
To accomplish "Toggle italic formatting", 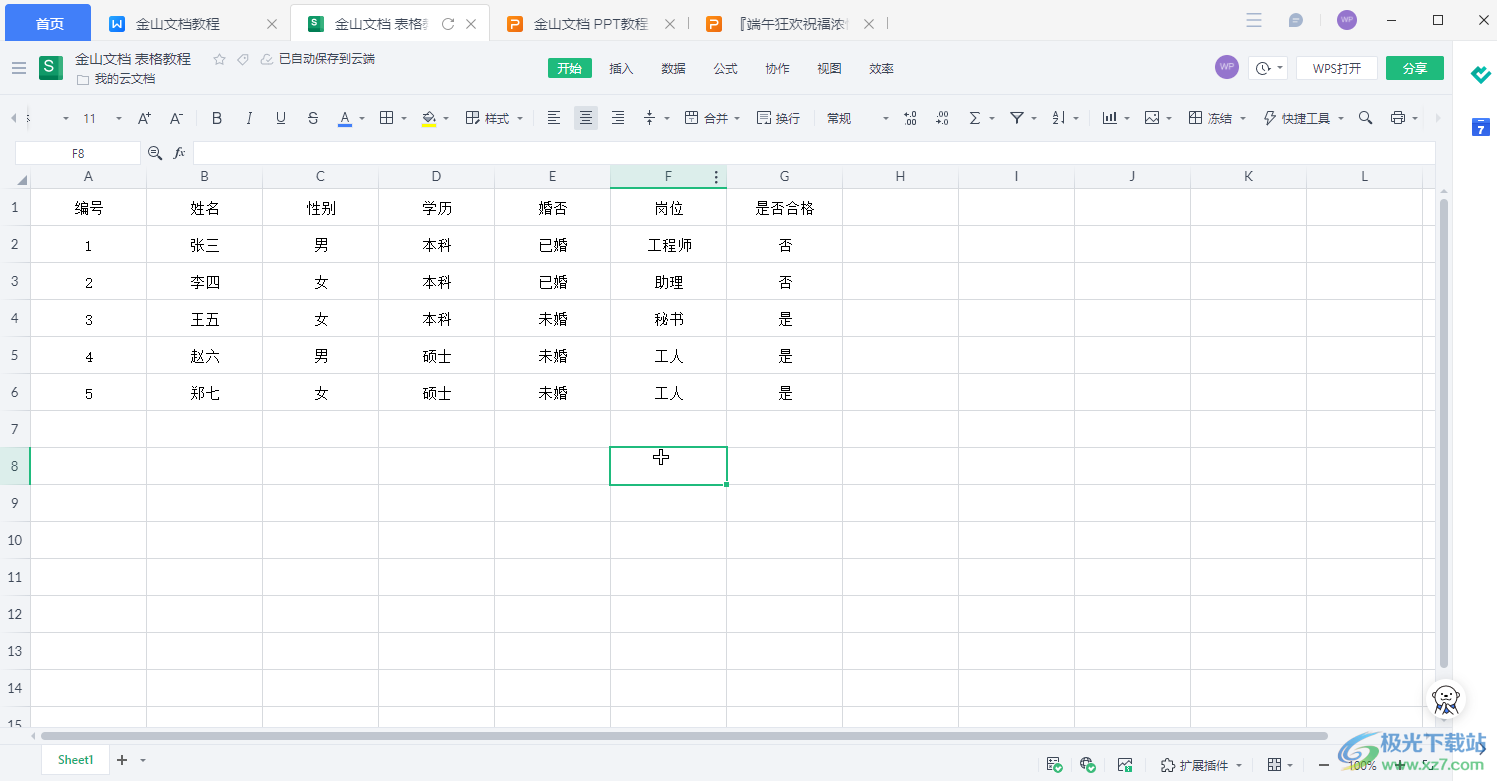I will (249, 118).
